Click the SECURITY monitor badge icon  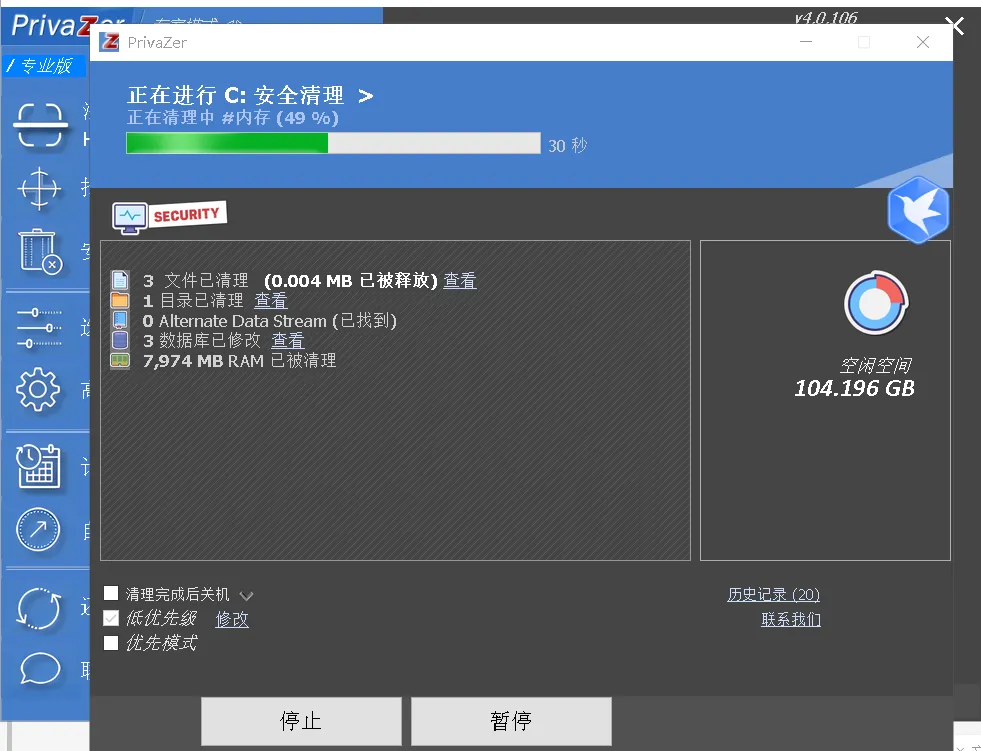click(x=169, y=217)
